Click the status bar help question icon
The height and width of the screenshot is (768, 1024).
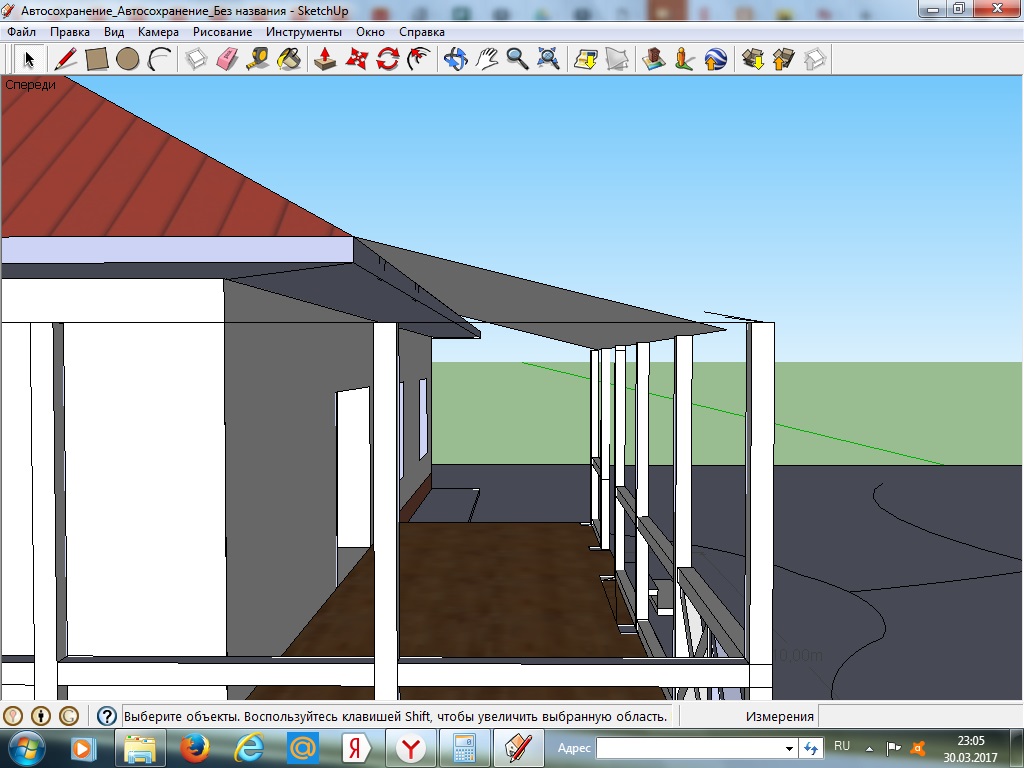[107, 716]
